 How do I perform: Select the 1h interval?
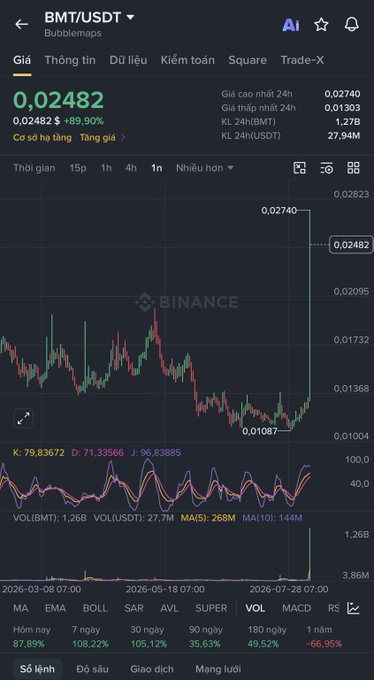106,168
